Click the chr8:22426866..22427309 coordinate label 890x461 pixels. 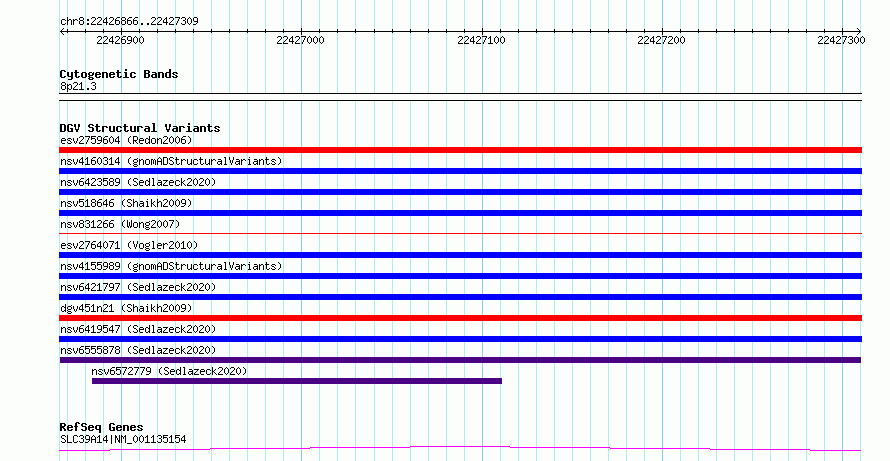point(129,22)
